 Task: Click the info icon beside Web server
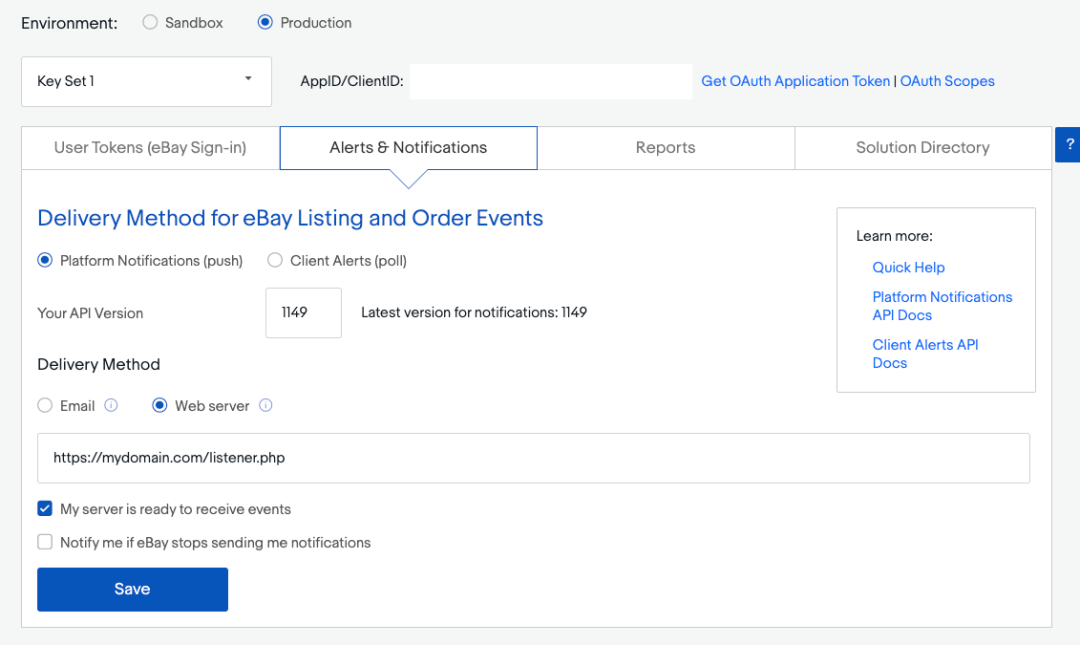click(266, 406)
